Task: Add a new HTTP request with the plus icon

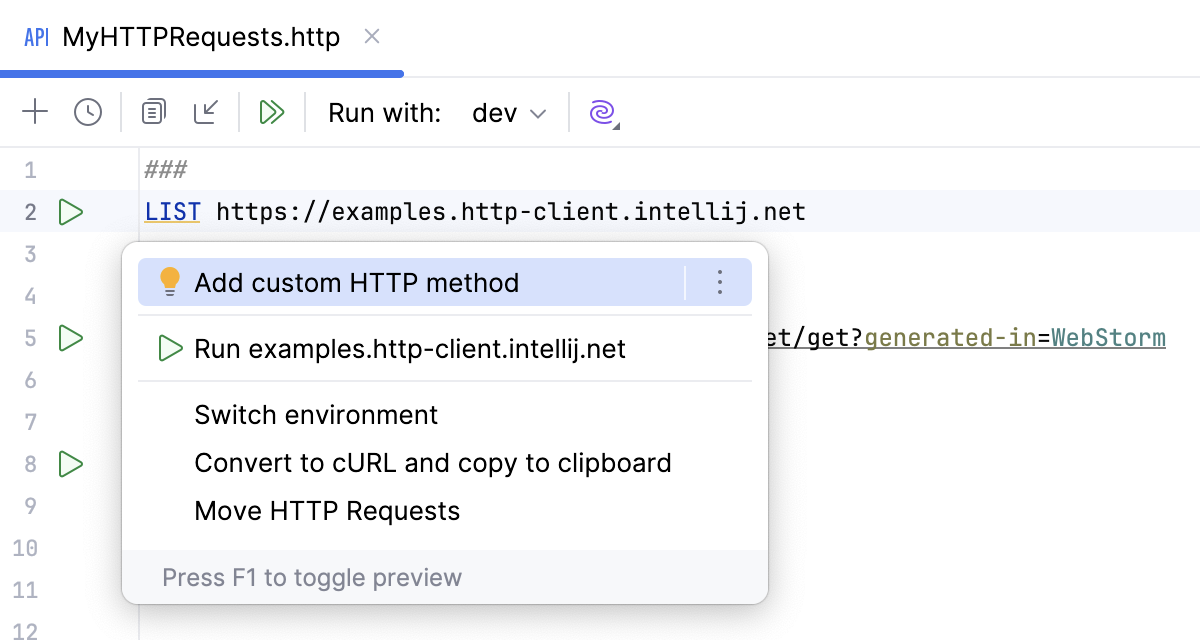Action: [34, 112]
